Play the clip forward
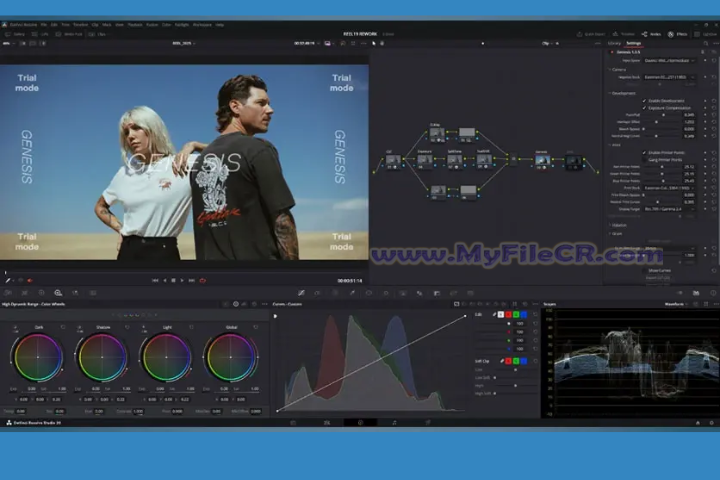This screenshot has width=720, height=480. pyautogui.click(x=182, y=280)
